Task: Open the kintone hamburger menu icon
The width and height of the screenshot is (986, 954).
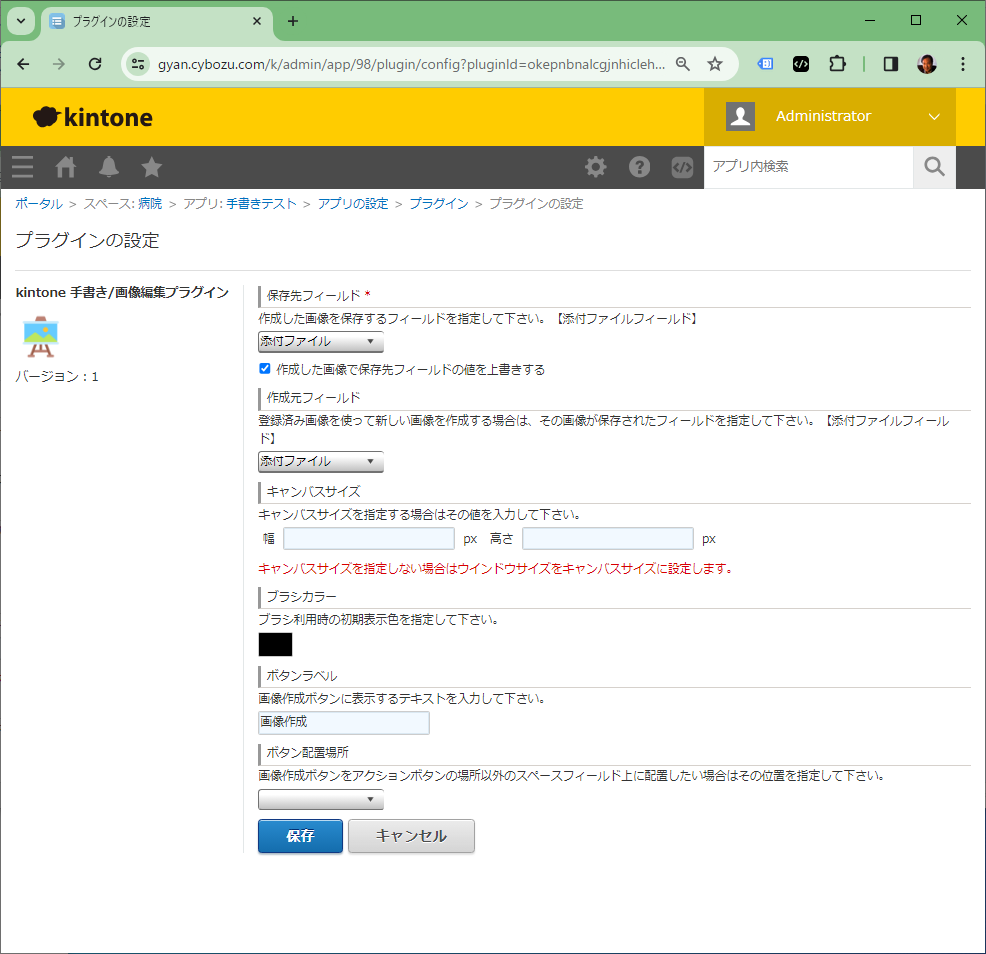Action: (23, 167)
